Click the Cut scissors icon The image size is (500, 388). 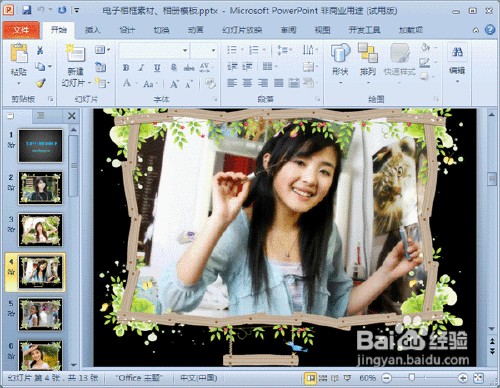click(40, 50)
